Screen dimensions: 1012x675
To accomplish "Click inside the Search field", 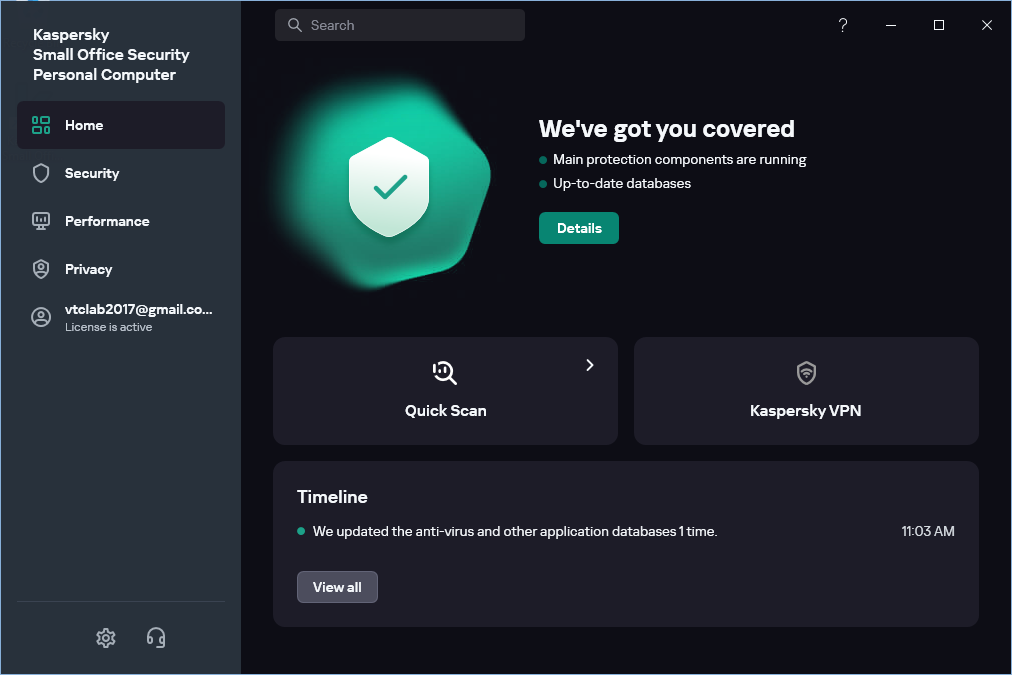I will pos(410,25).
